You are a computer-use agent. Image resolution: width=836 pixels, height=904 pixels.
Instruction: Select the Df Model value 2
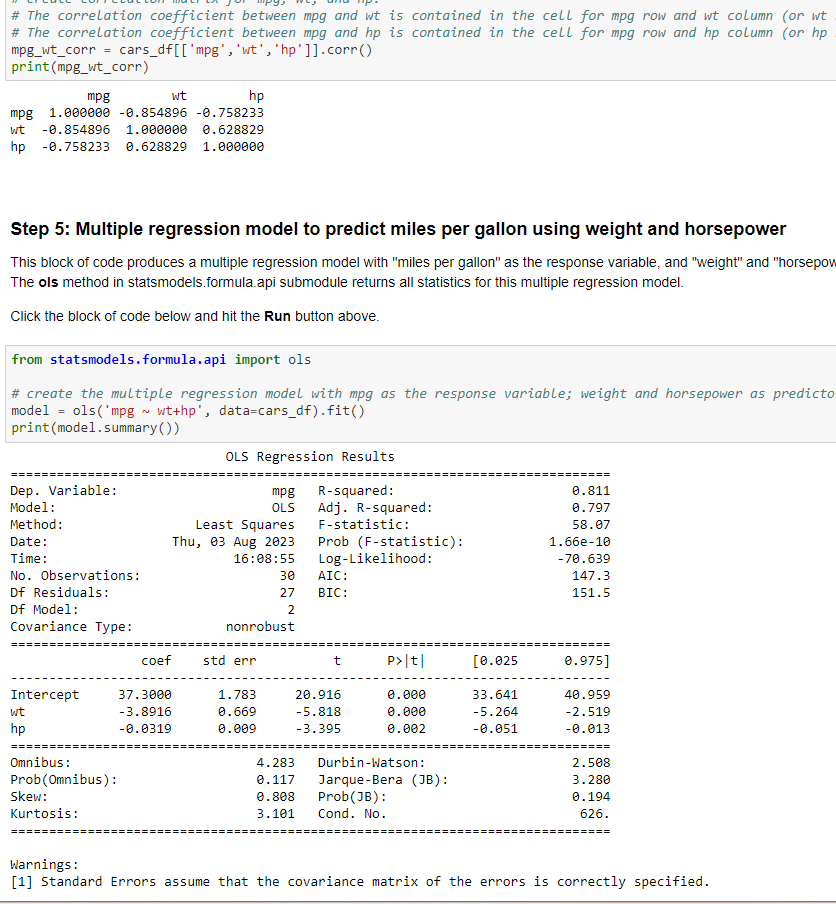(291, 610)
